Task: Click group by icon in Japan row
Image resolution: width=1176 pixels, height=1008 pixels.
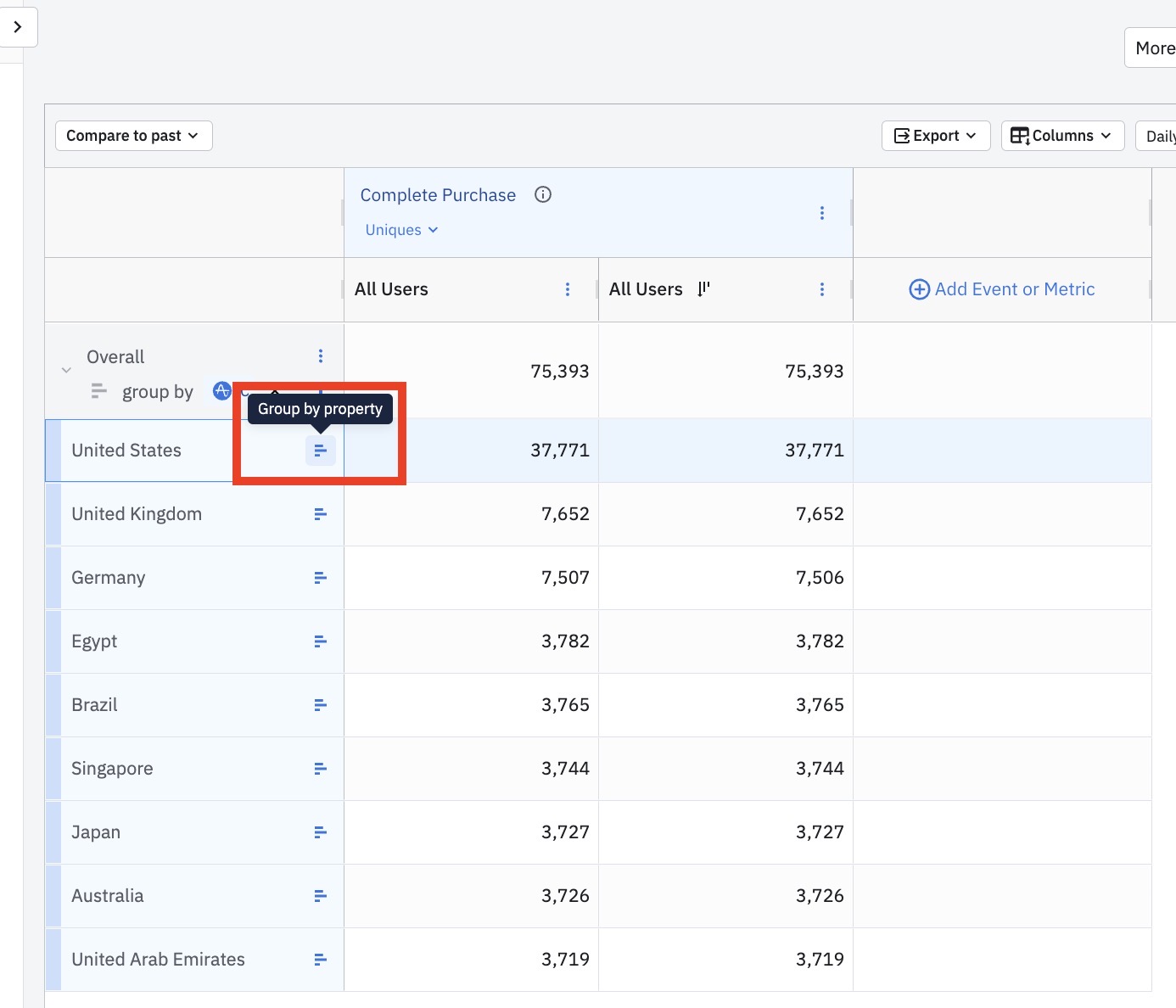Action: [x=320, y=832]
